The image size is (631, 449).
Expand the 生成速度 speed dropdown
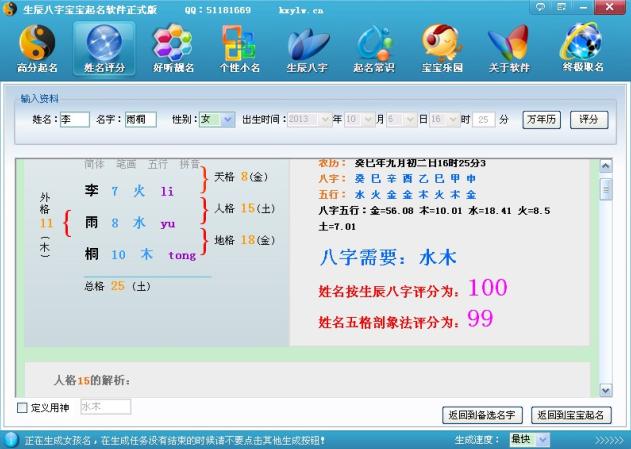coord(543,439)
